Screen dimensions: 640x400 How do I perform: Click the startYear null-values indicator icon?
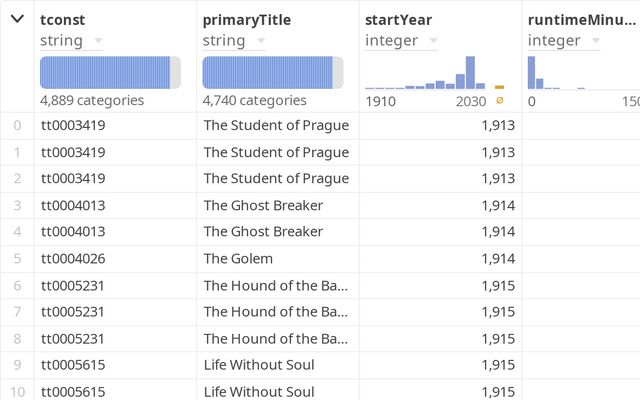500,100
